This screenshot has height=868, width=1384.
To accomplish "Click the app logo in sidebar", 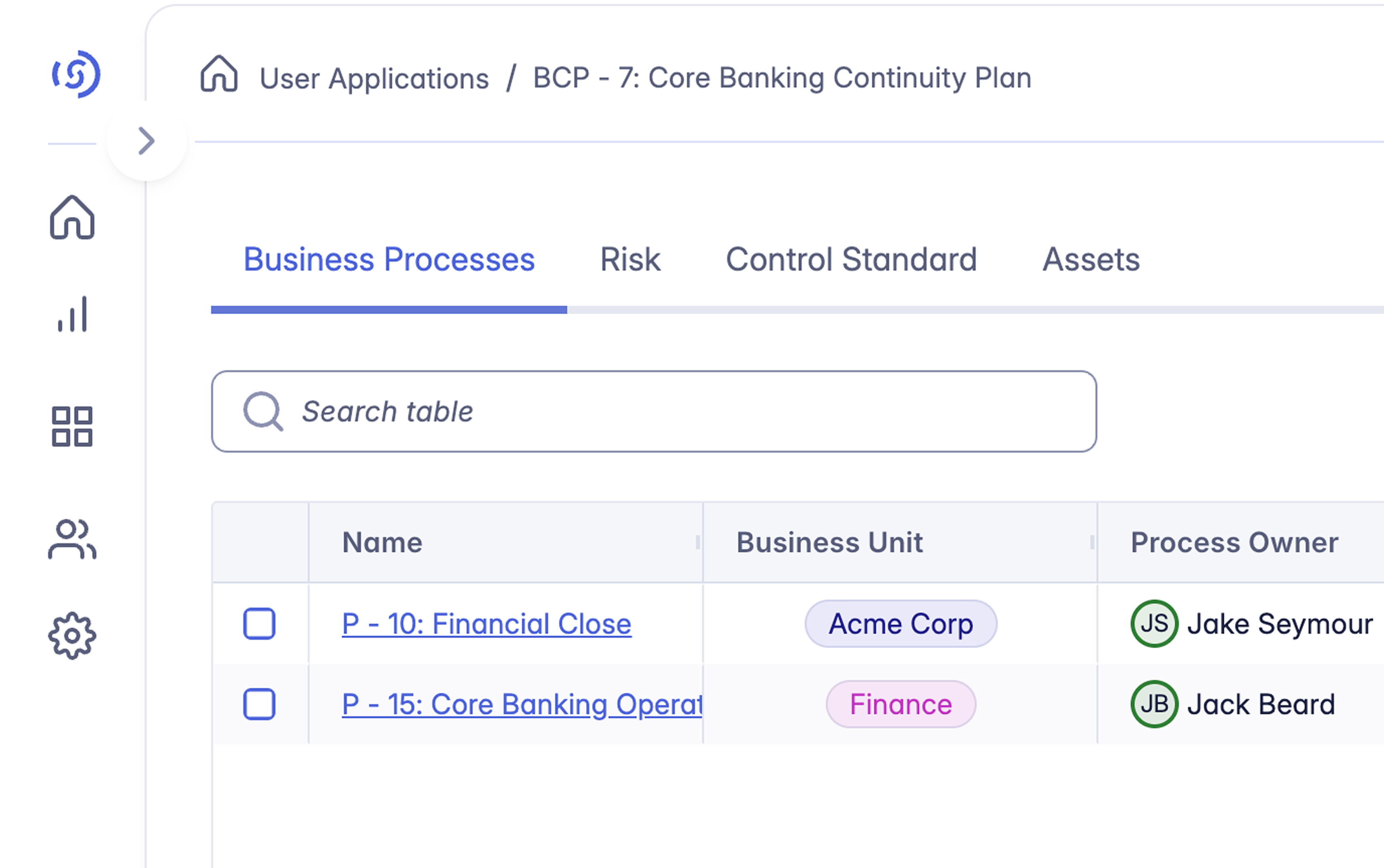I will [x=76, y=75].
